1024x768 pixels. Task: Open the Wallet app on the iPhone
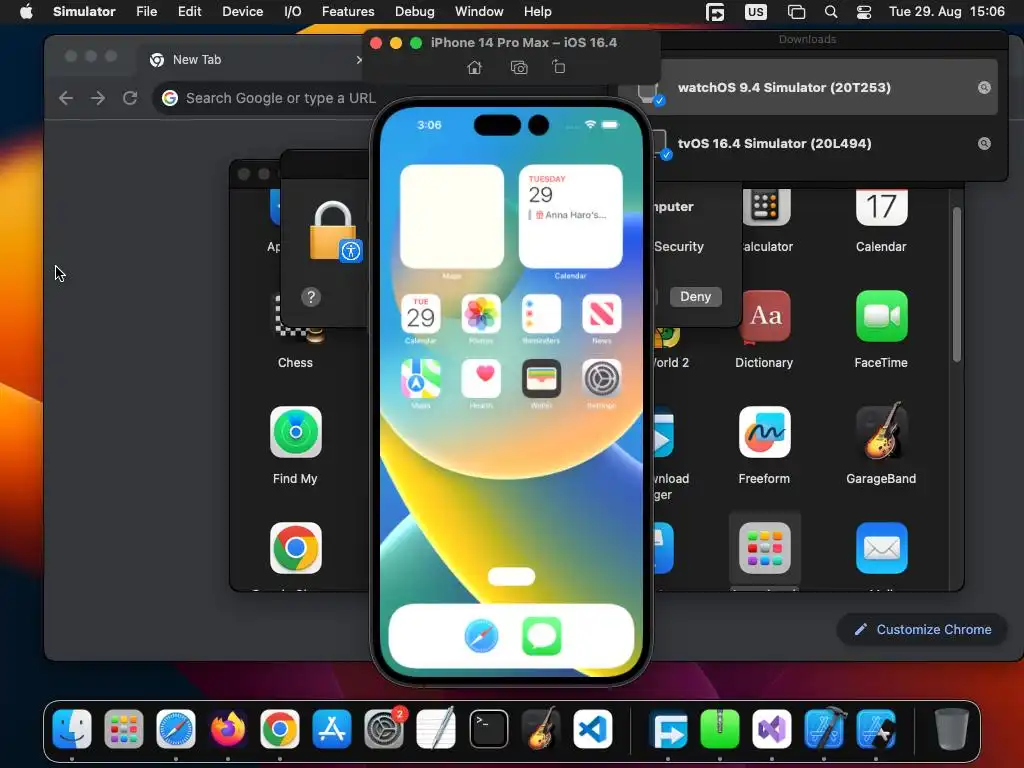(541, 379)
